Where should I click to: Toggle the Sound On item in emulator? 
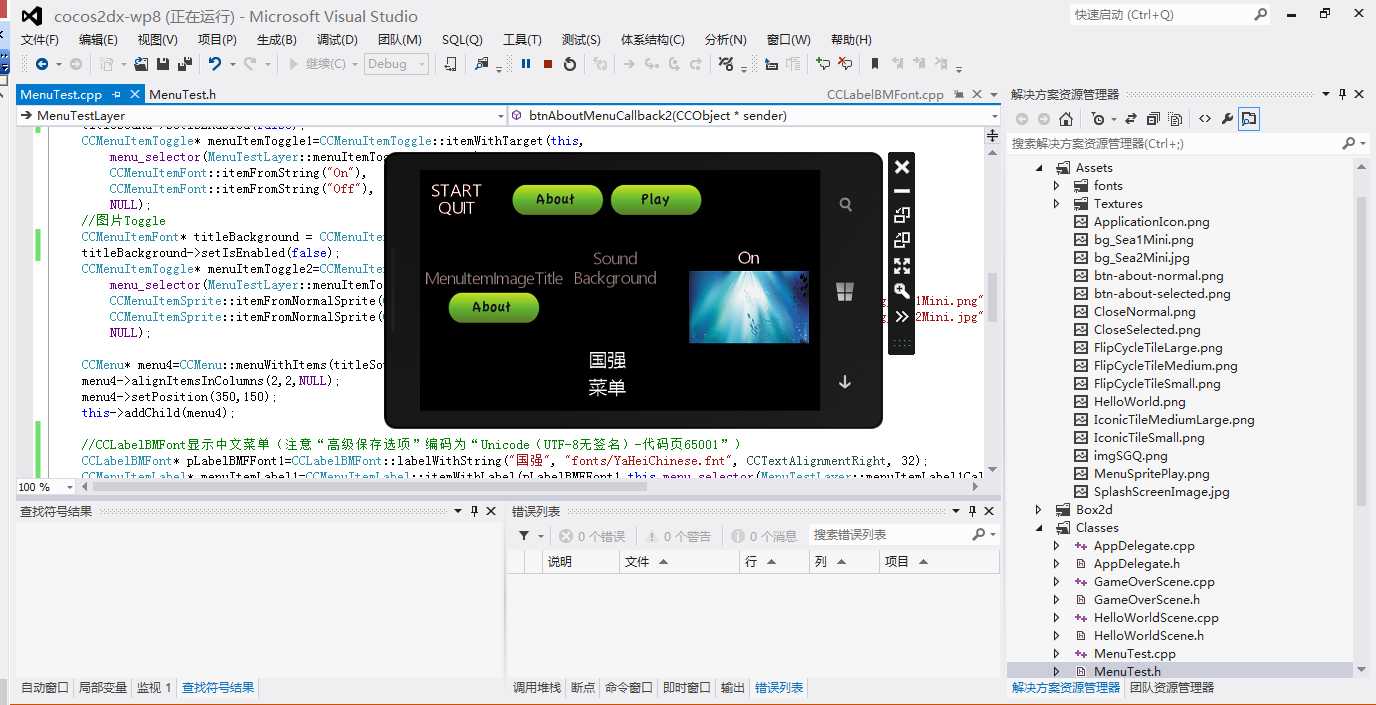coord(749,258)
